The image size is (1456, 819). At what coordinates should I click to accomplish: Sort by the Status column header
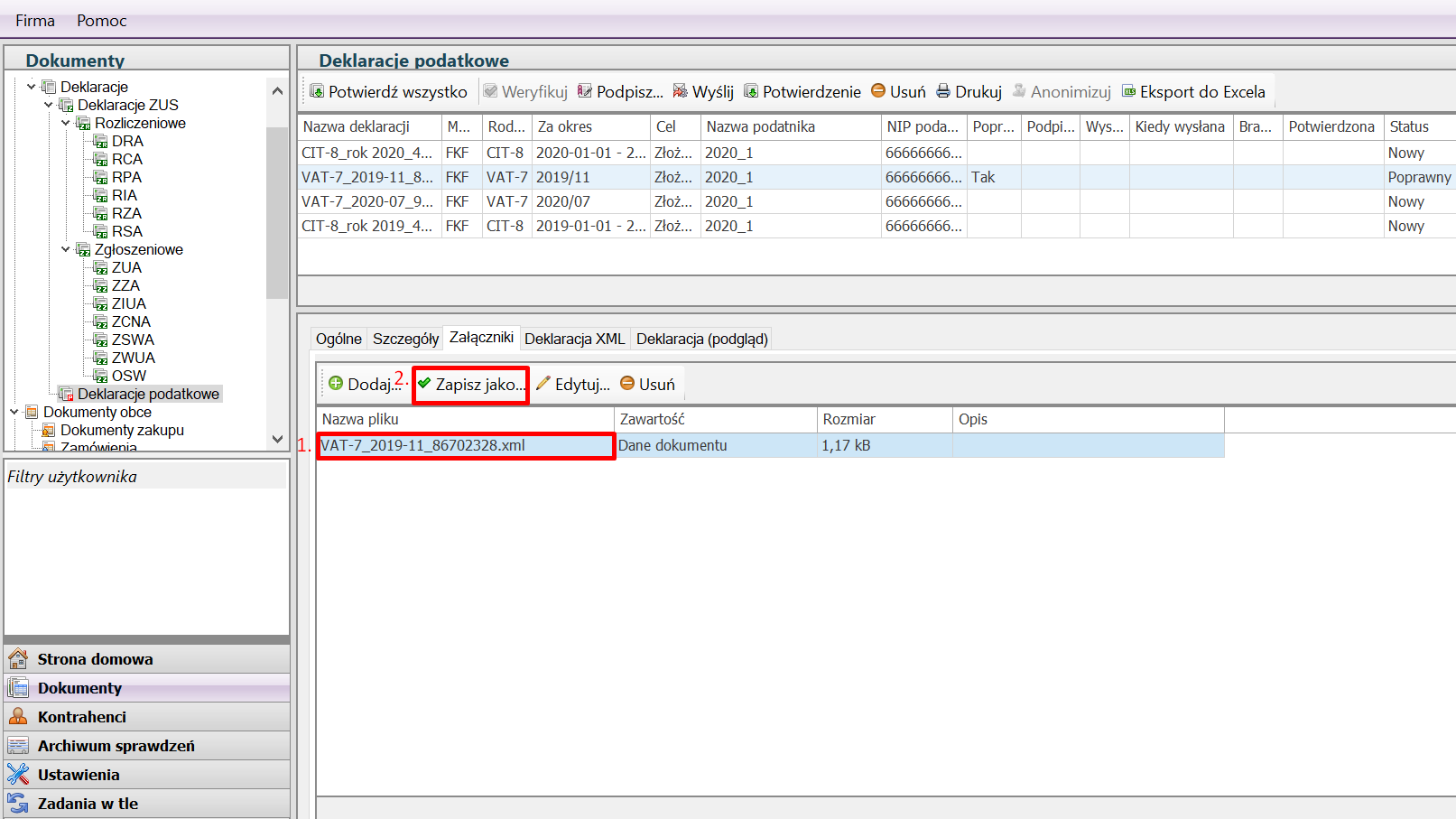click(1420, 127)
